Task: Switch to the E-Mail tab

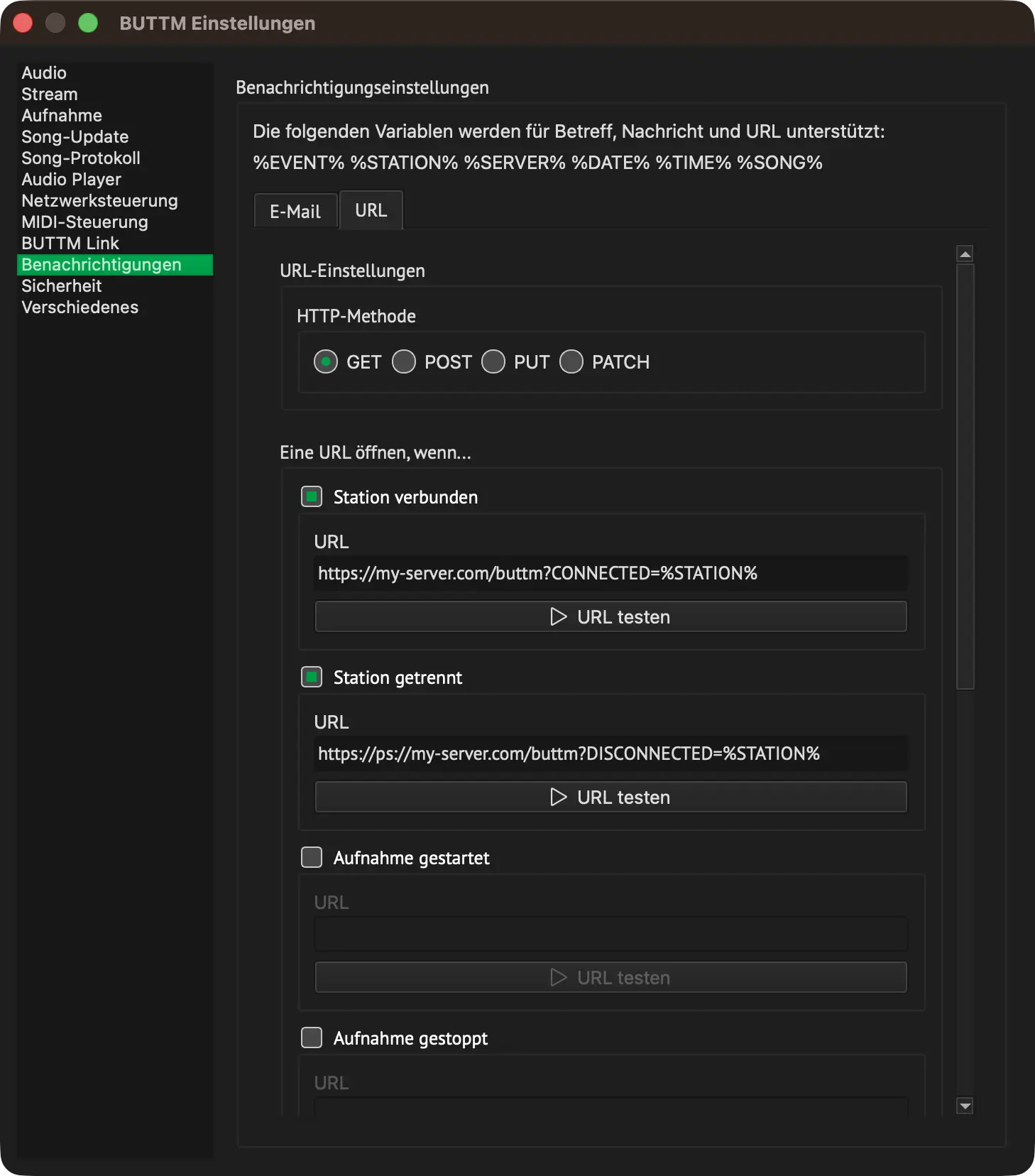Action: coord(295,211)
